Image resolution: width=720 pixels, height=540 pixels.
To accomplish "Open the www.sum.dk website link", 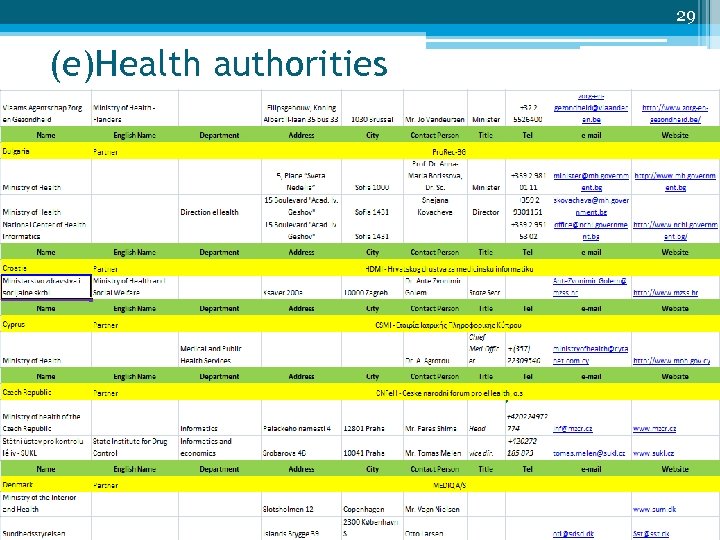I will tap(654, 509).
